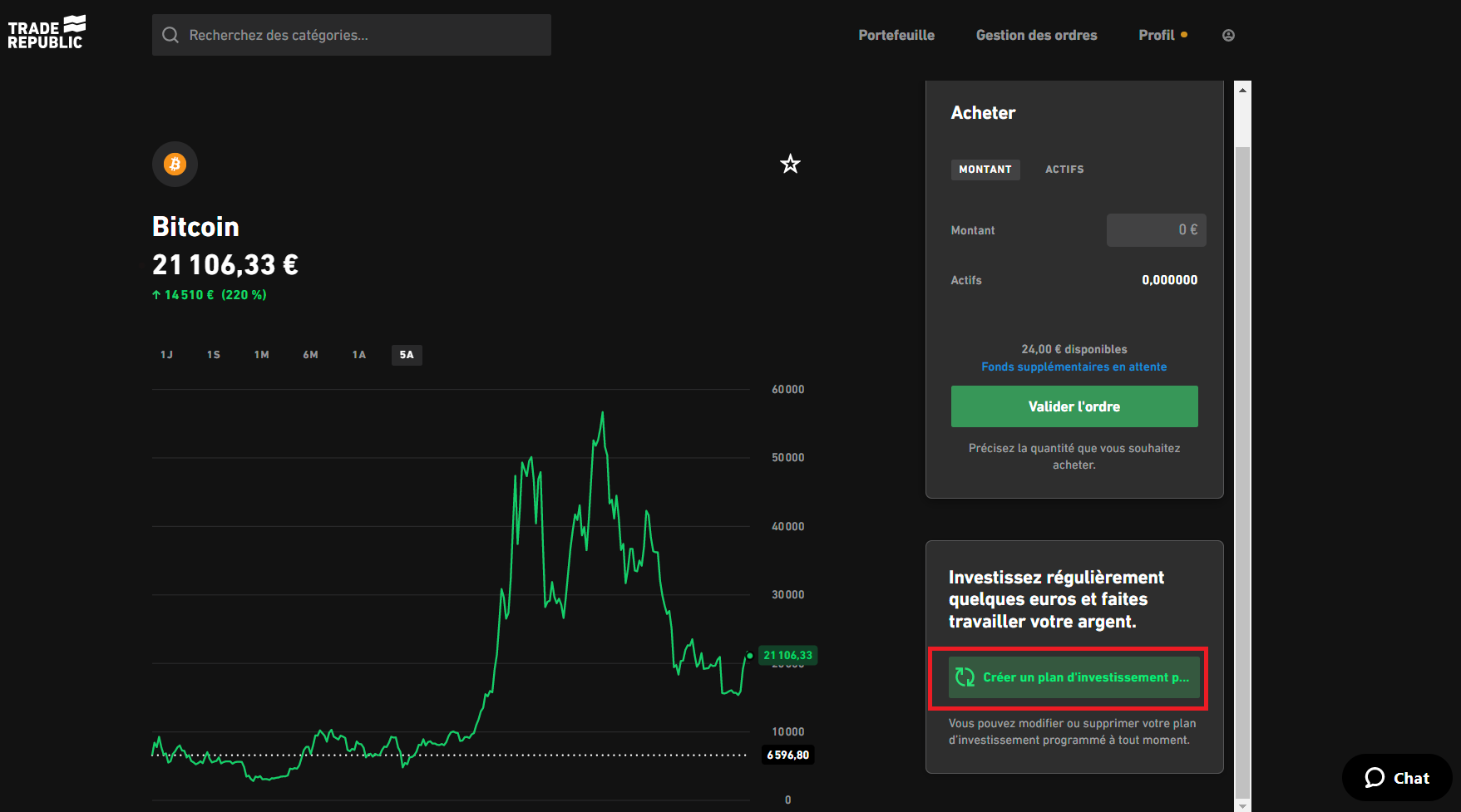Click the search magnifier icon

point(170,35)
